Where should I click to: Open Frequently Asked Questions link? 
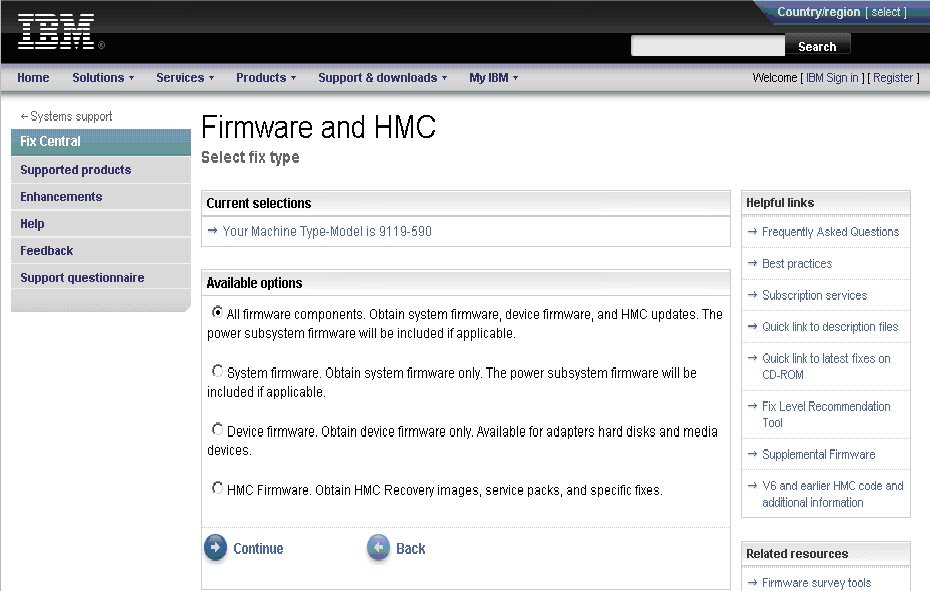click(830, 232)
